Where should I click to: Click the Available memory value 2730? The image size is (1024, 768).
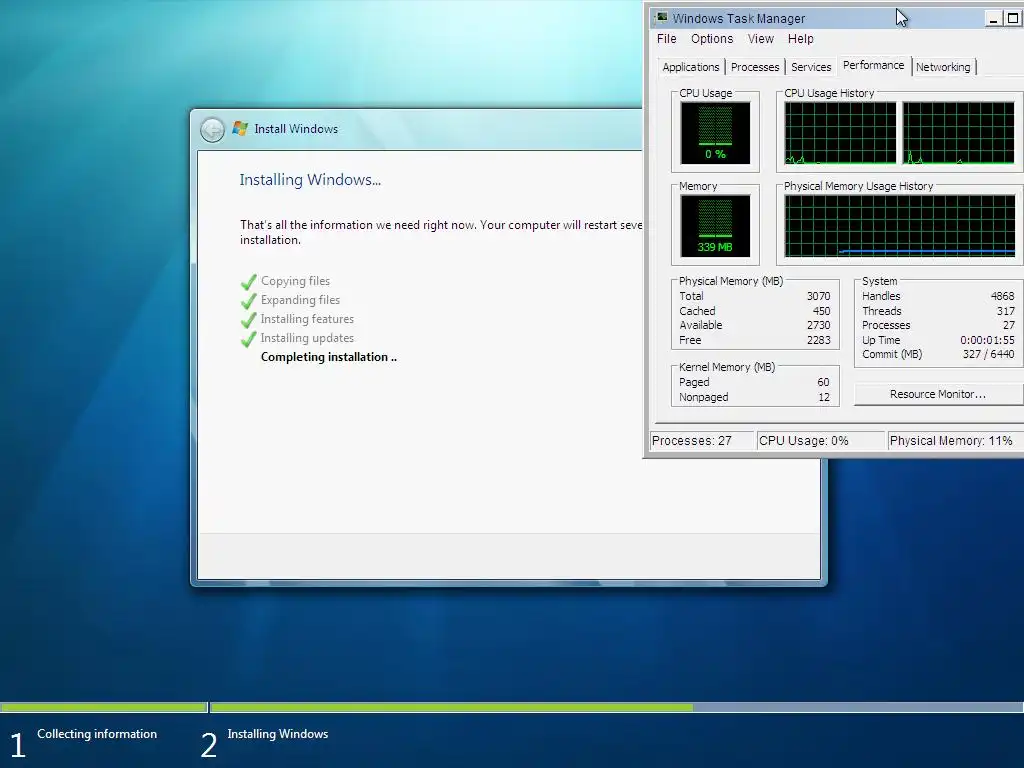[818, 325]
